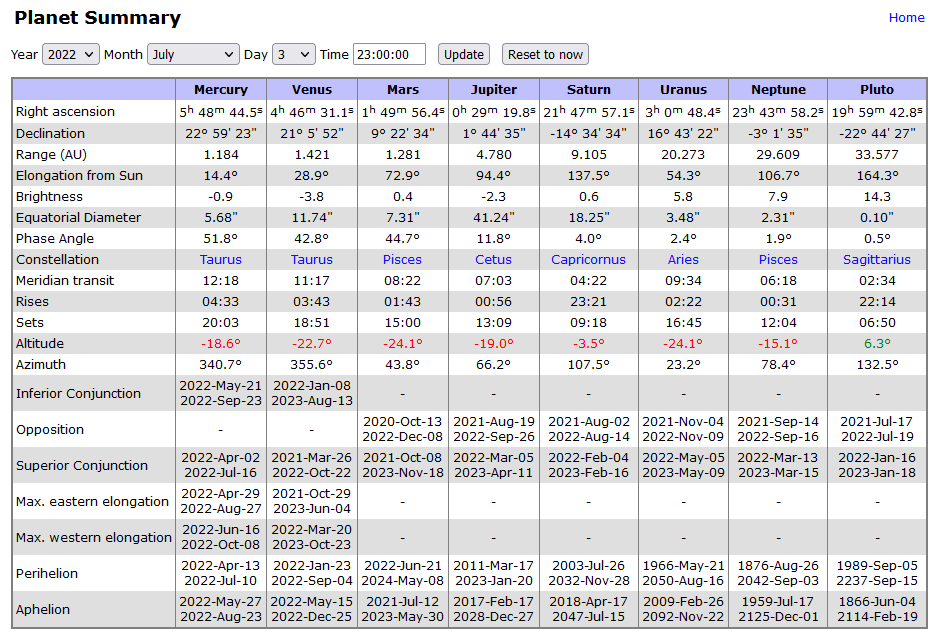Click Pluto's declination -22° 44' 27"
The height and width of the screenshot is (635, 943).
tap(877, 133)
